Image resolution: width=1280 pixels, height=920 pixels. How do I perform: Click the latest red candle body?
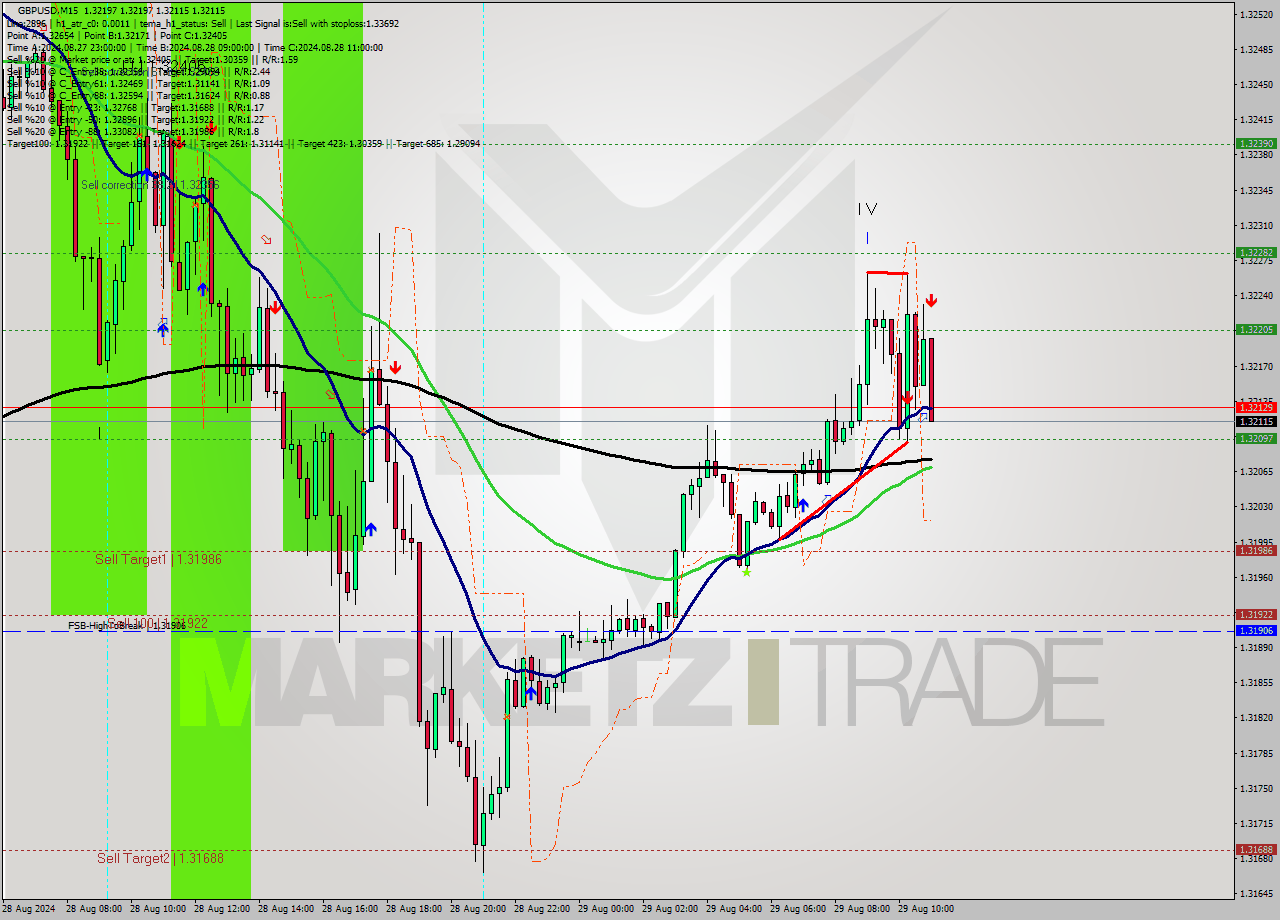(931, 380)
